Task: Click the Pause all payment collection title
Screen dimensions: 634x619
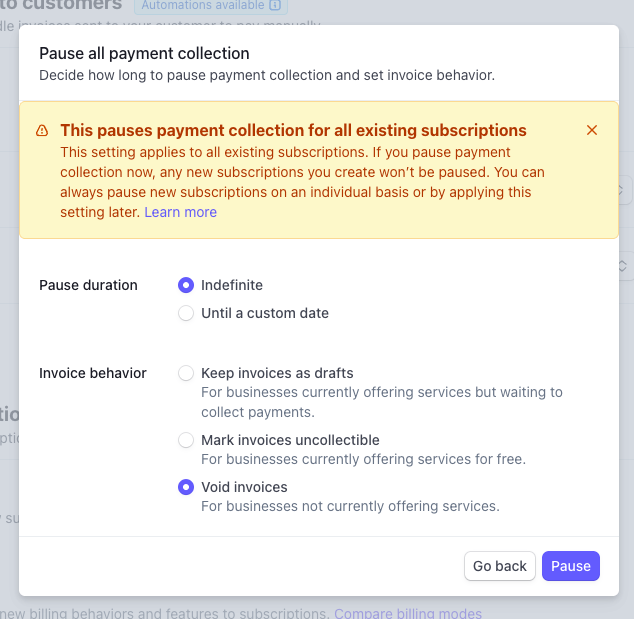Action: [144, 53]
